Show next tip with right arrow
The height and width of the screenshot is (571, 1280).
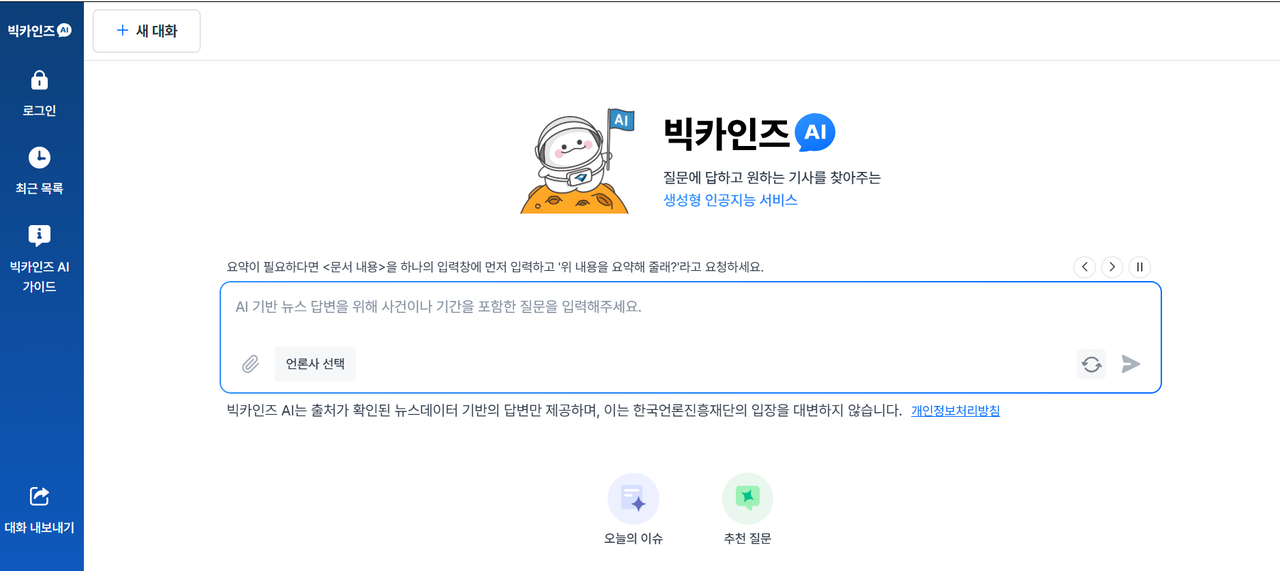click(1112, 267)
